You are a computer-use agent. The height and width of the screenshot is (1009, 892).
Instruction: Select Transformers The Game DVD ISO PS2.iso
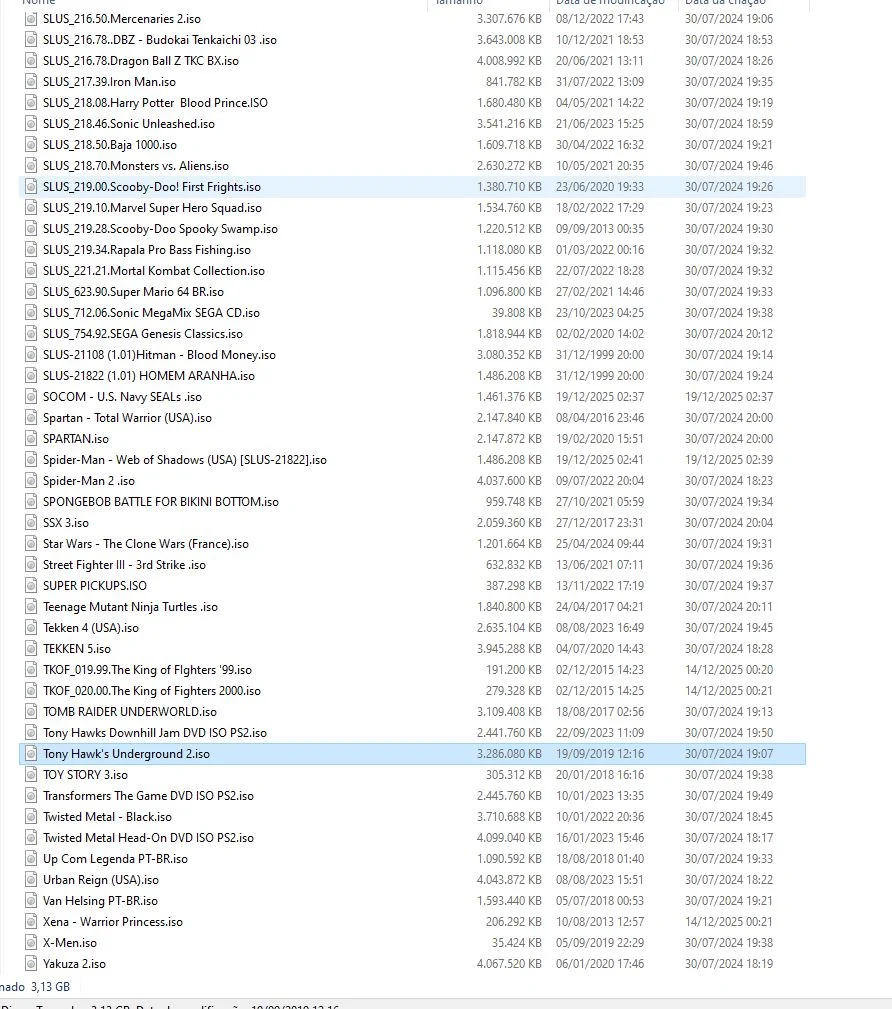click(x=149, y=796)
